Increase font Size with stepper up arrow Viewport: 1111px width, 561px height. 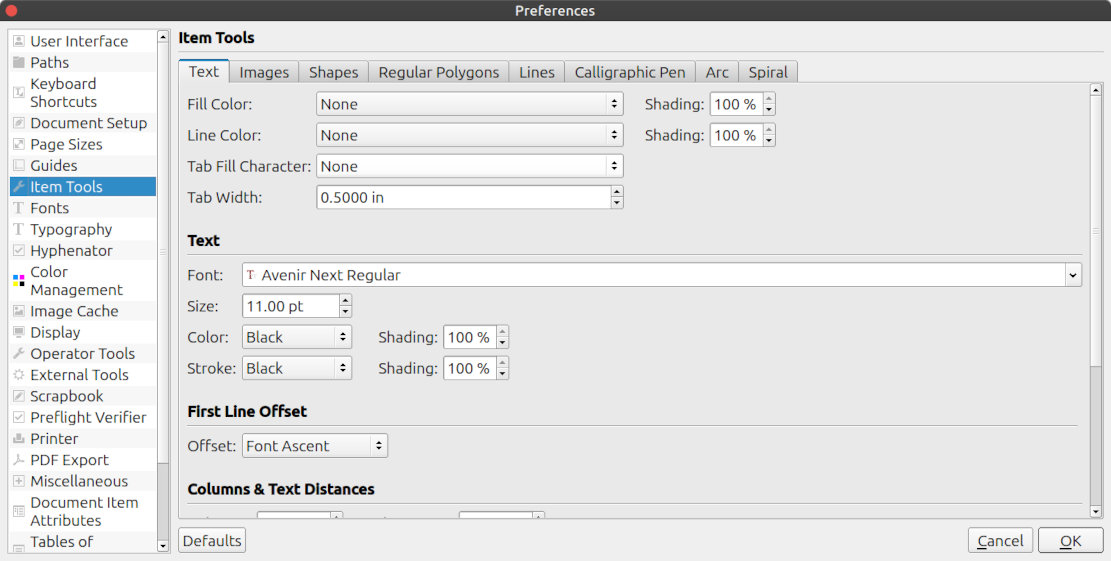pyautogui.click(x=345, y=300)
